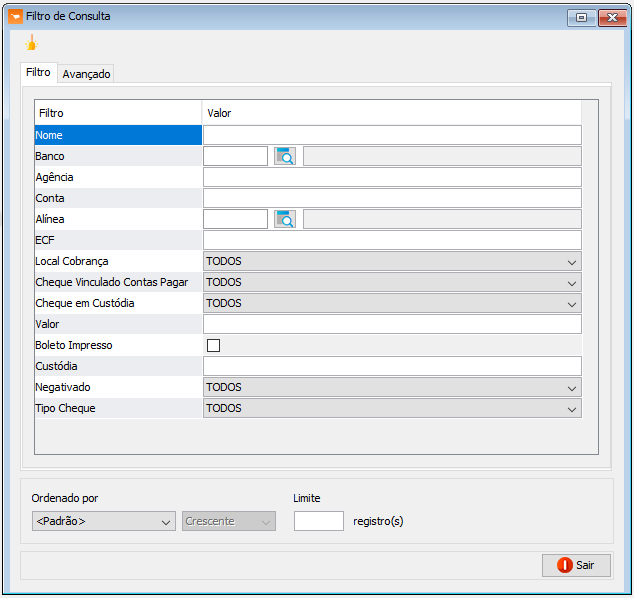Expand the Local Cobrança dropdown
Viewport: 634px width, 598px height.
coord(571,262)
